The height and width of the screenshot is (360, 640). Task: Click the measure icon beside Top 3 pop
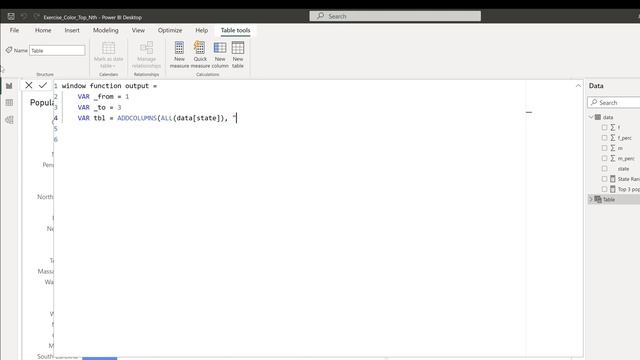(613, 189)
